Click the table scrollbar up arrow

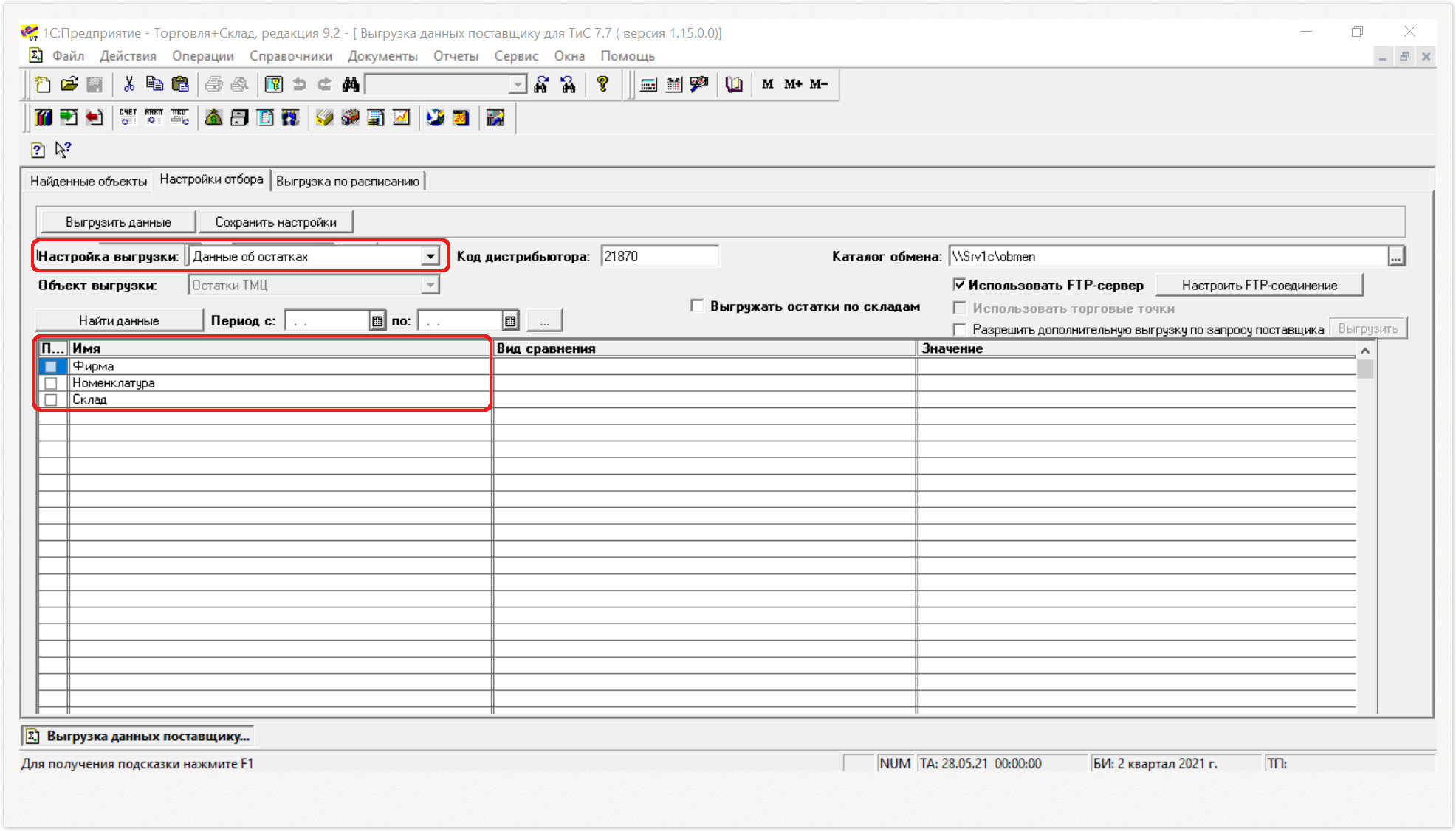pyautogui.click(x=1365, y=351)
